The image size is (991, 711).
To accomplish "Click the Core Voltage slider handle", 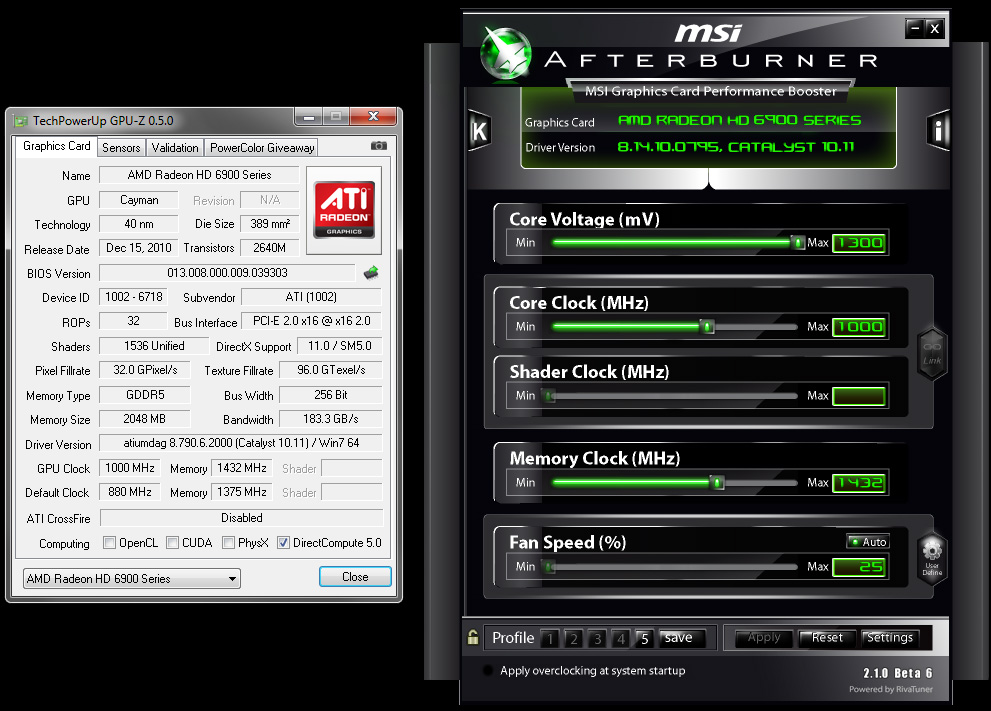I will tap(798, 242).
